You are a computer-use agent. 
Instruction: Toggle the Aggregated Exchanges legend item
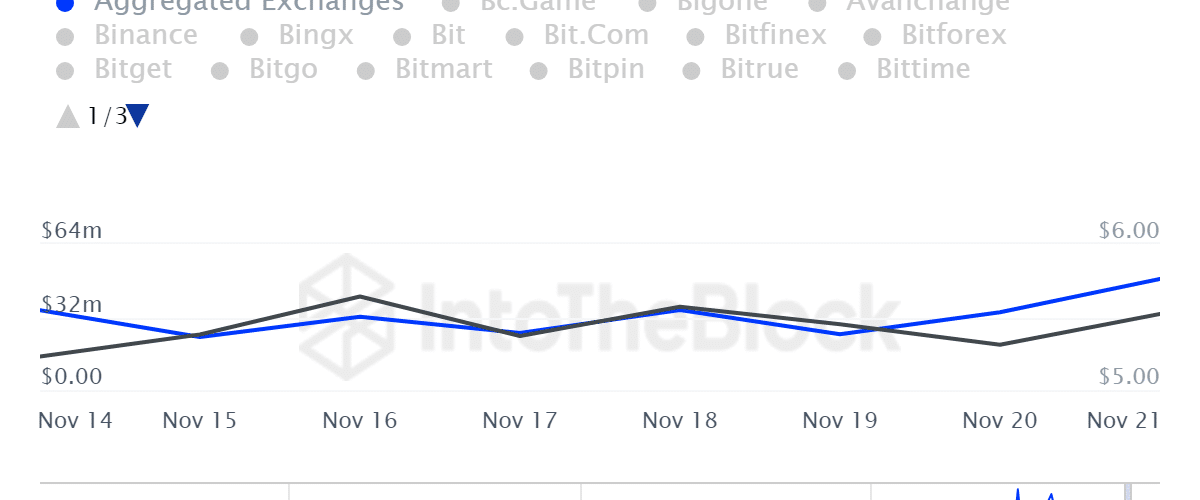[249, 4]
